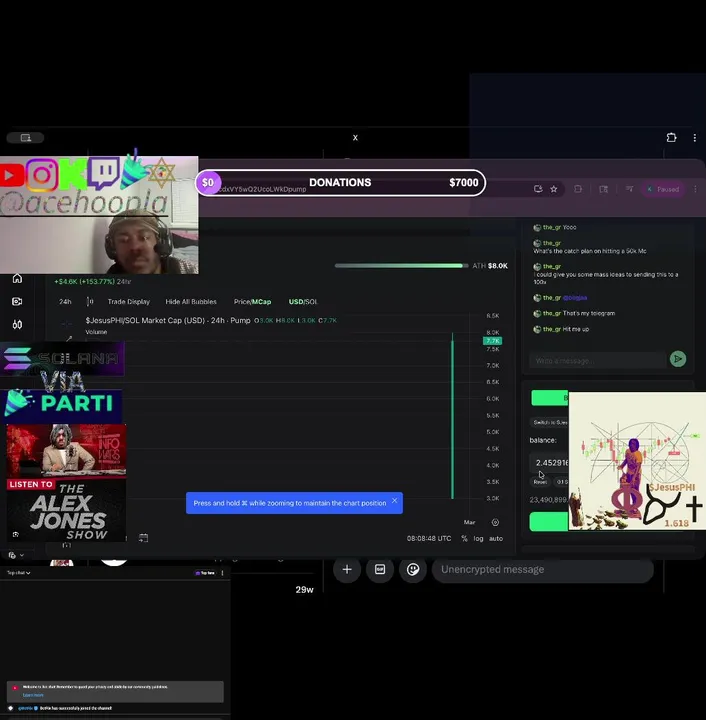Open the top-right three-dot menu

pyautogui.click(x=695, y=137)
